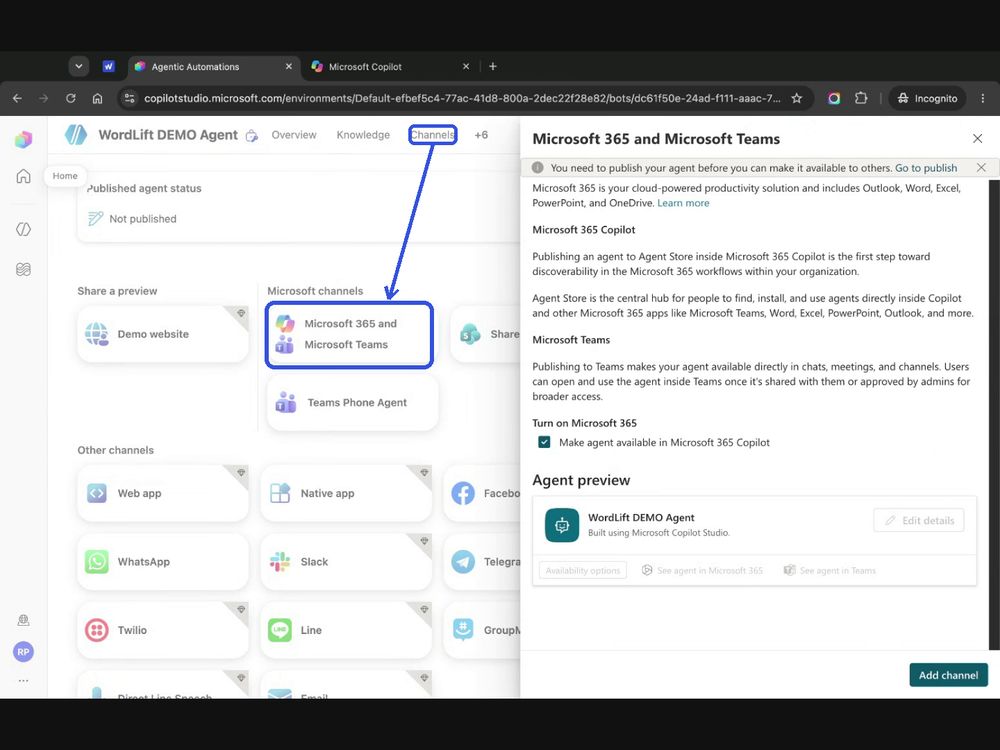The image size is (1000, 750).
Task: Switch to the Overview tab
Action: coord(294,135)
